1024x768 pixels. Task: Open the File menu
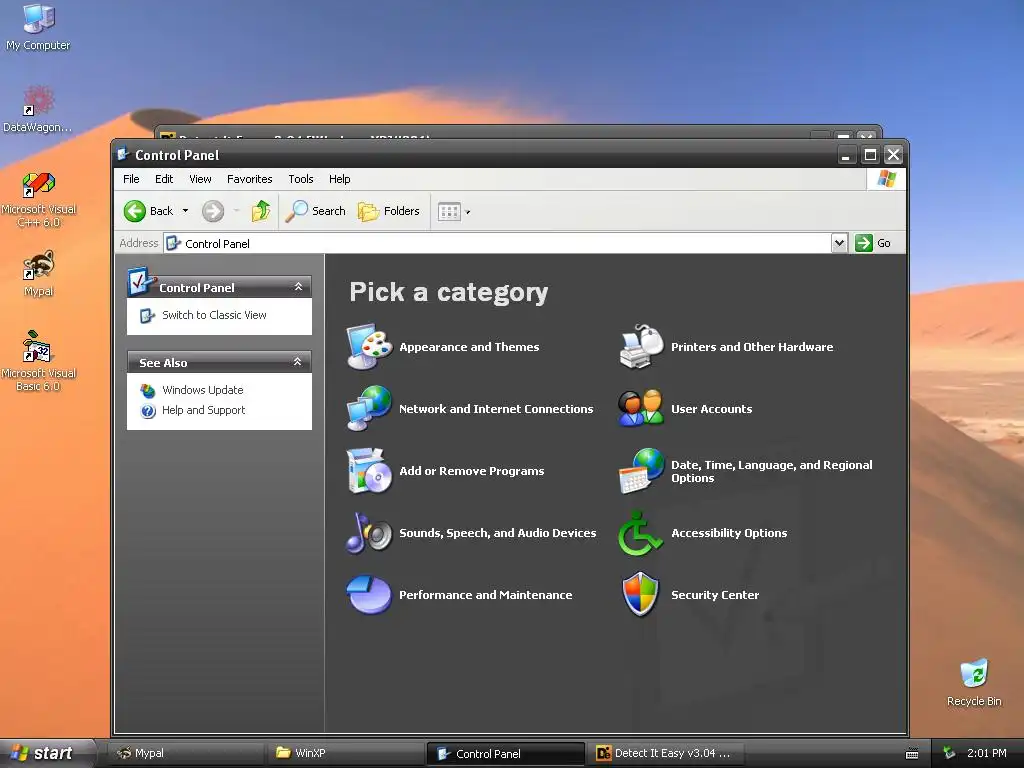131,179
